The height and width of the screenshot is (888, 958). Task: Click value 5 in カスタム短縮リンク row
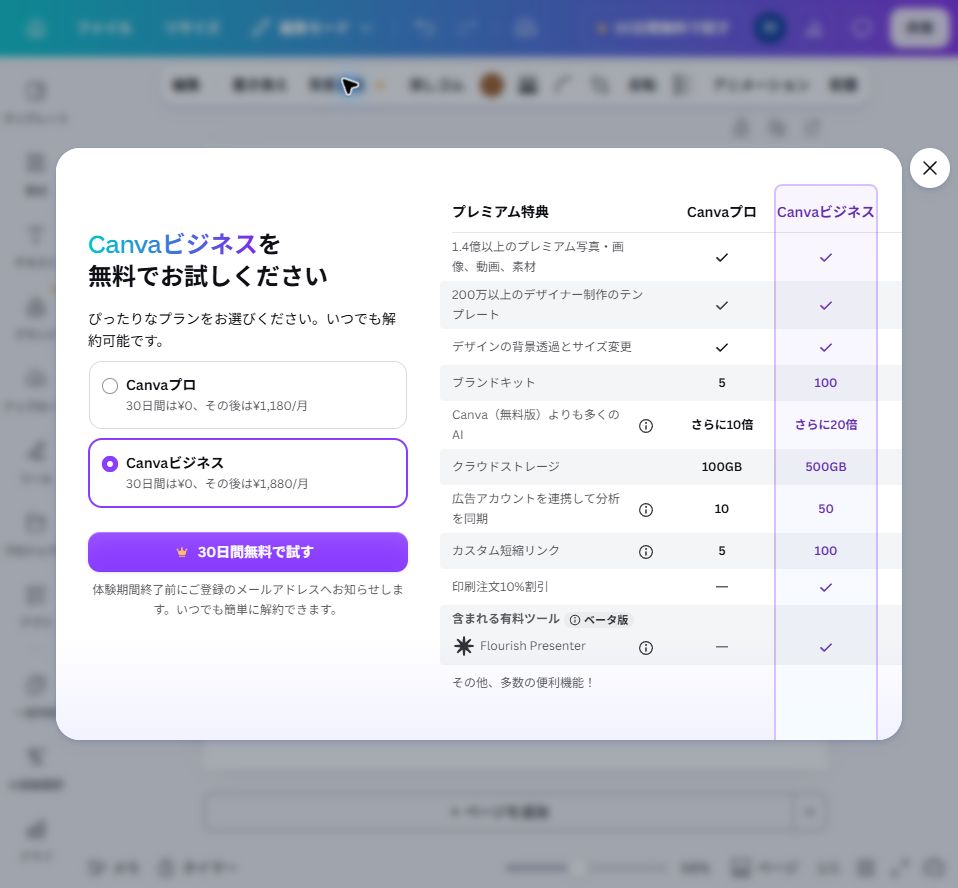722,551
